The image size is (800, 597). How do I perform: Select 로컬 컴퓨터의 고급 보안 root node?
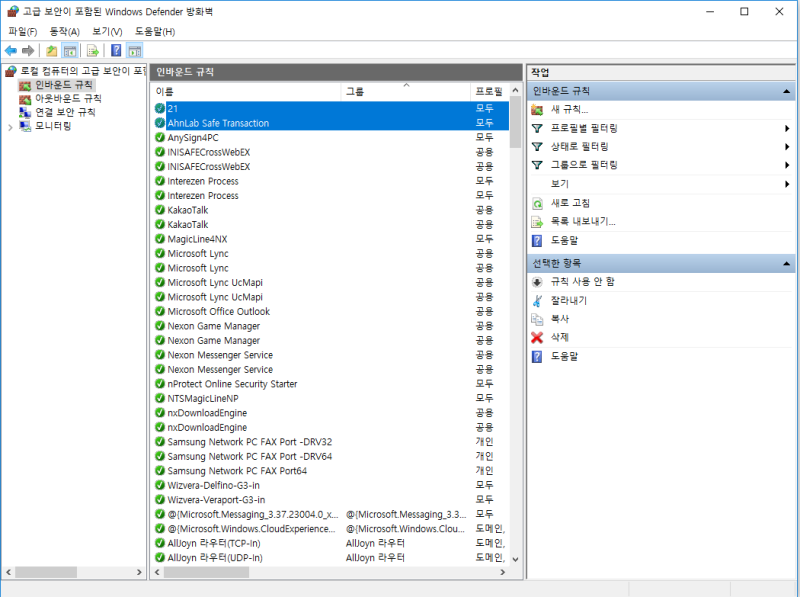click(x=83, y=71)
